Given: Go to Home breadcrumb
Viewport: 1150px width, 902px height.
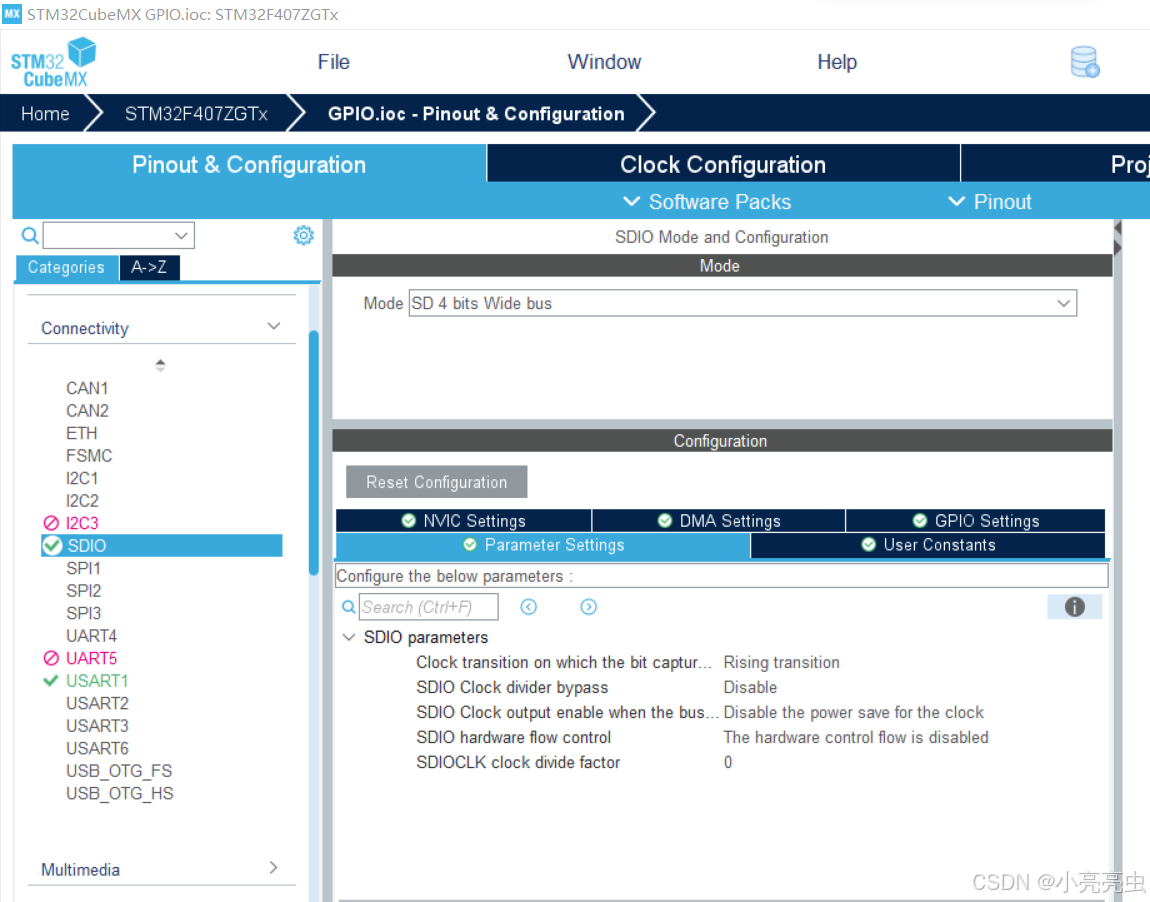Looking at the screenshot, I should point(45,114).
